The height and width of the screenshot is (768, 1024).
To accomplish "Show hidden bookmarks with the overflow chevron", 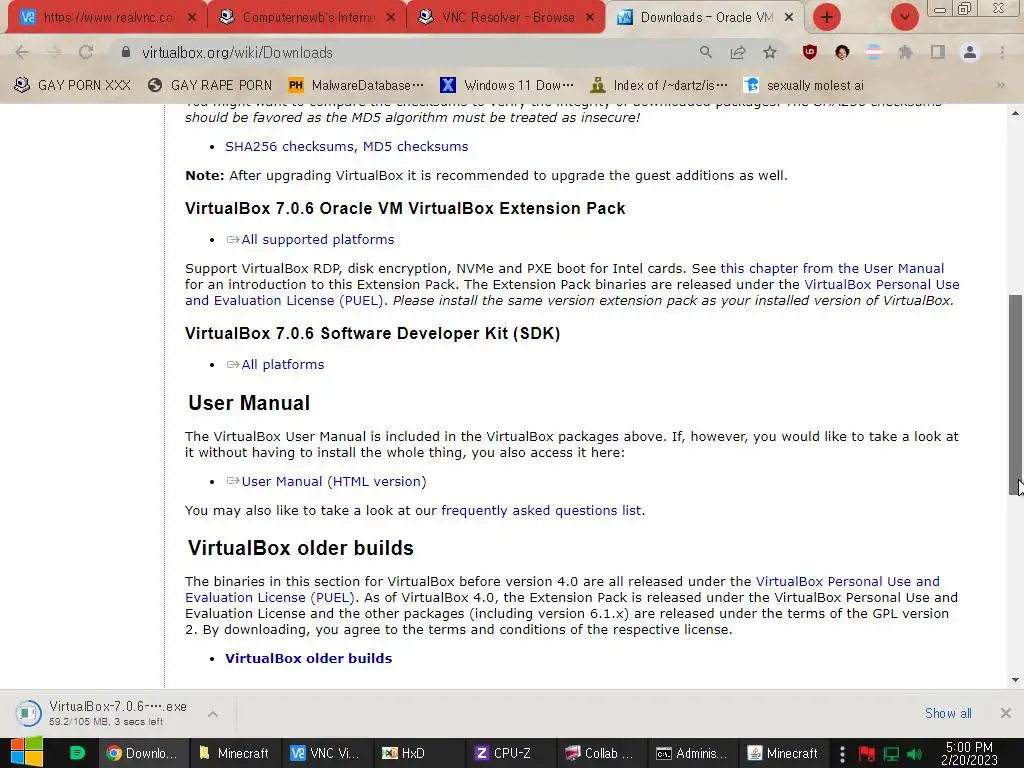I will click(1000, 85).
